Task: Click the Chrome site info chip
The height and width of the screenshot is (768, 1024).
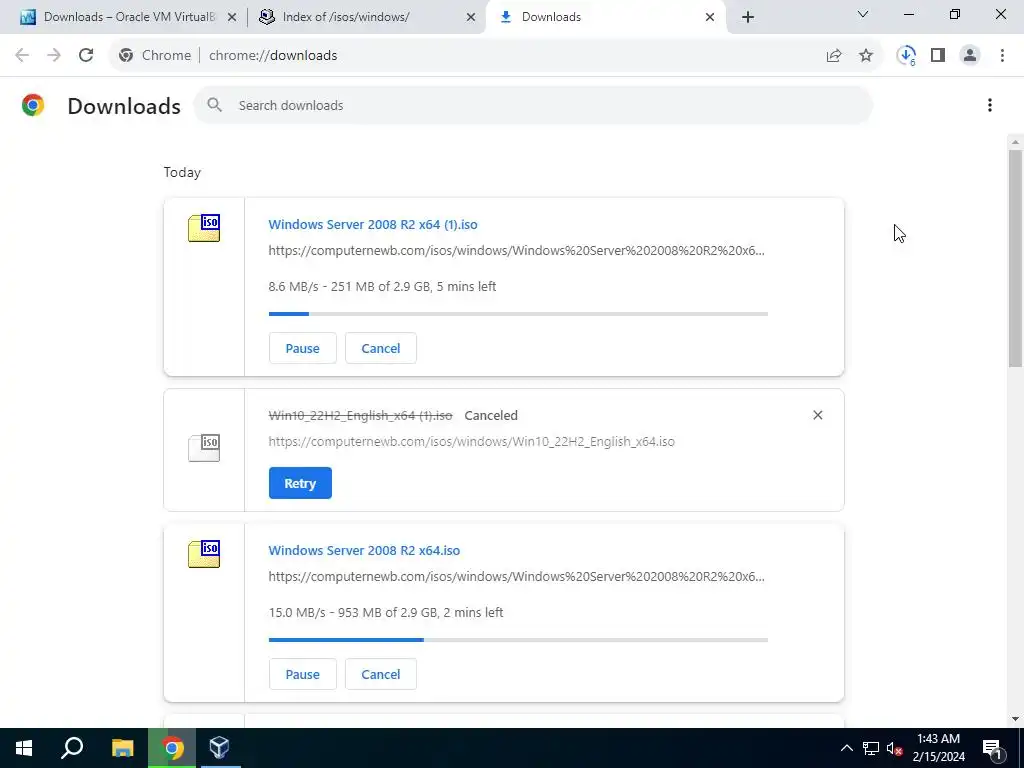Action: 155,56
